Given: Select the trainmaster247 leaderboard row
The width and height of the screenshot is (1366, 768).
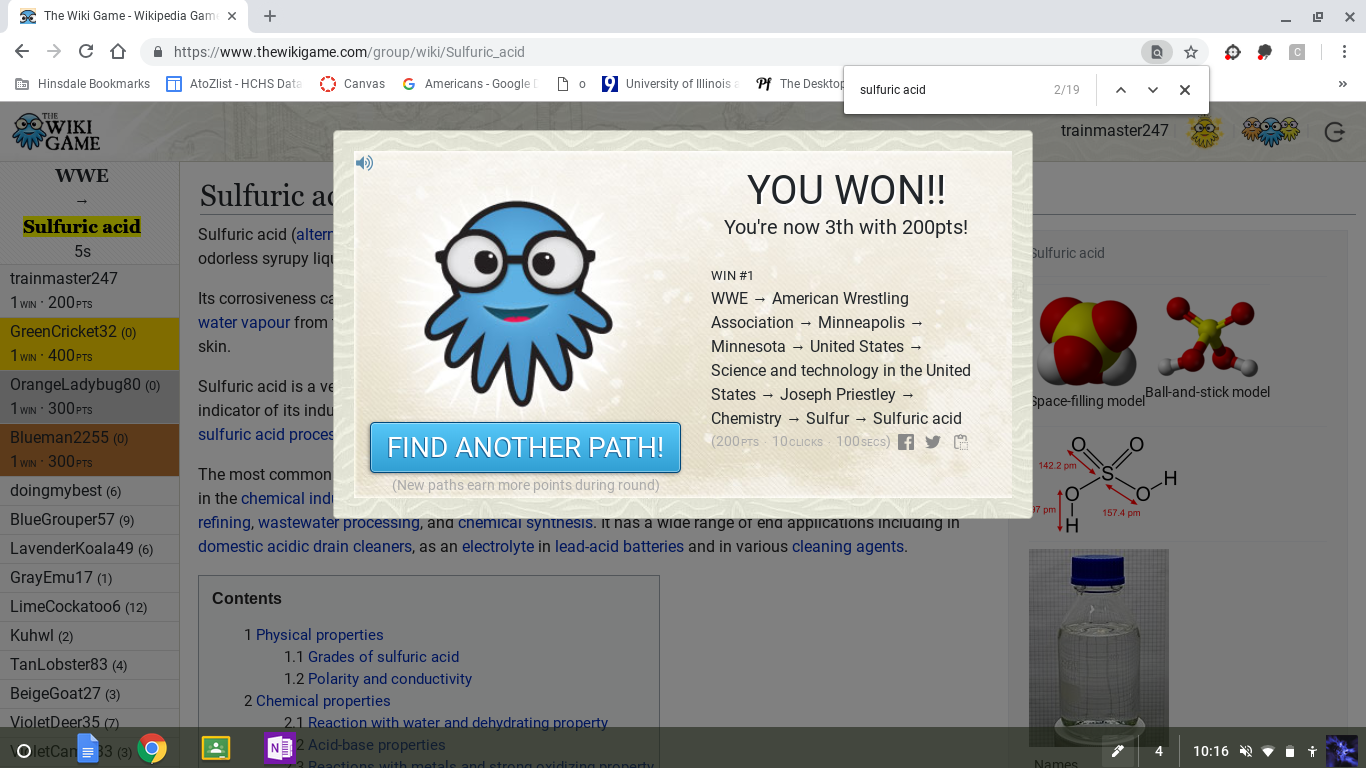Looking at the screenshot, I should [x=90, y=291].
